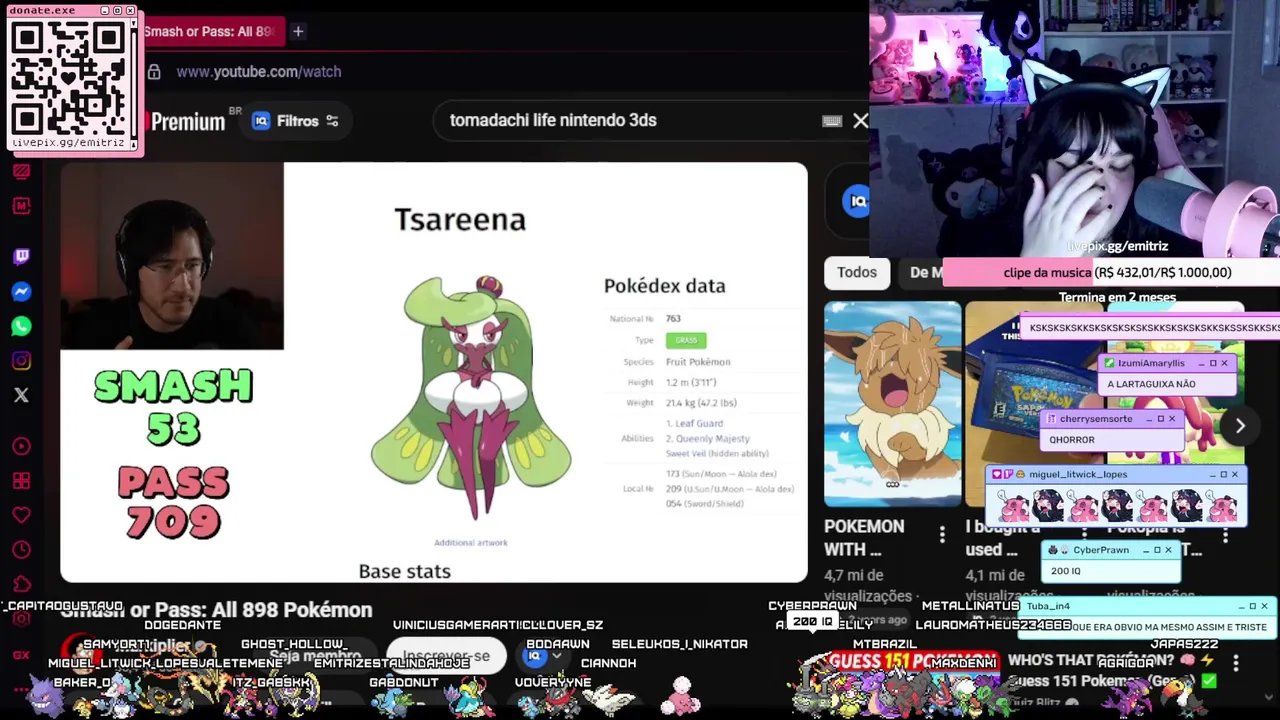Screen dimensions: 1280x720
Task: Open the music player sidebar icon
Action: tap(21, 446)
